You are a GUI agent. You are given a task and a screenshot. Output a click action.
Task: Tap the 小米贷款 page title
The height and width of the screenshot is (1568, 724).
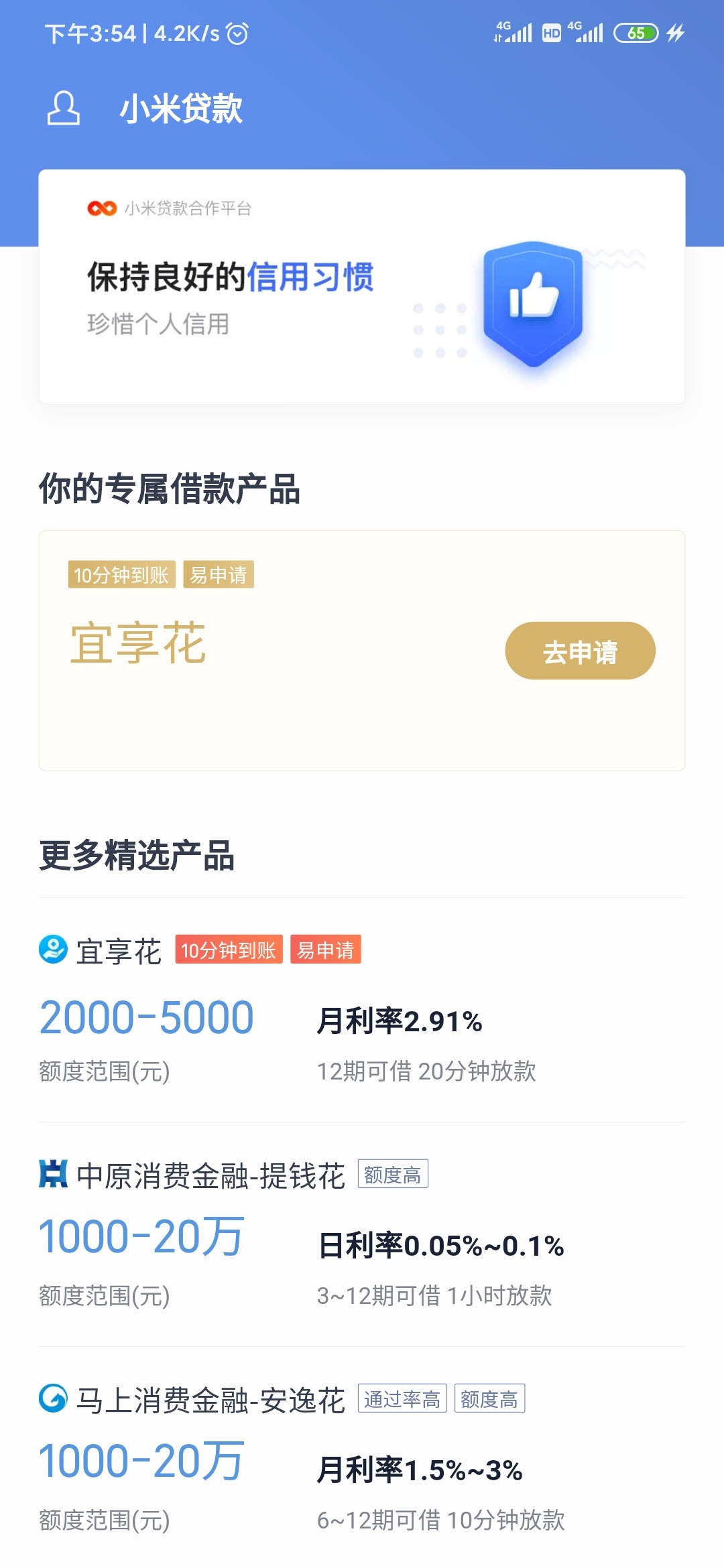pos(181,109)
